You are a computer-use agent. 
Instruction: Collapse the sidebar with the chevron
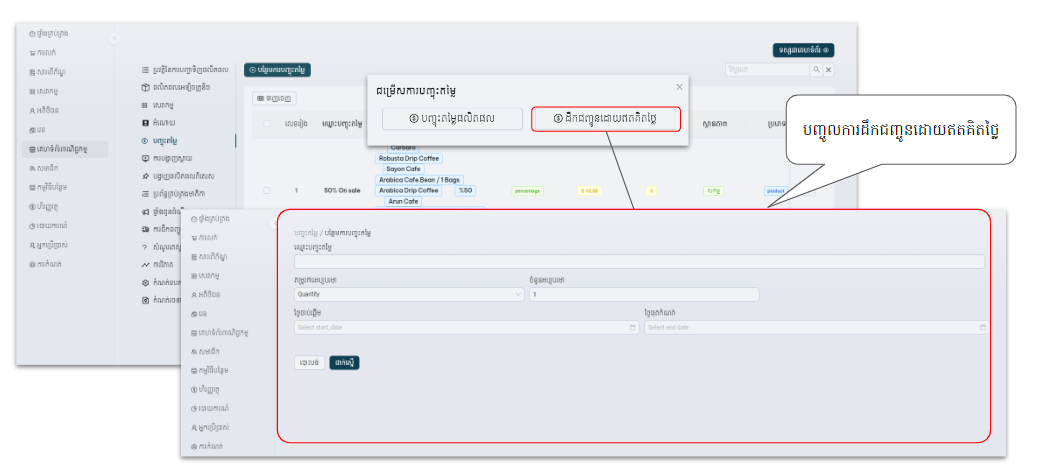pyautogui.click(x=114, y=38)
